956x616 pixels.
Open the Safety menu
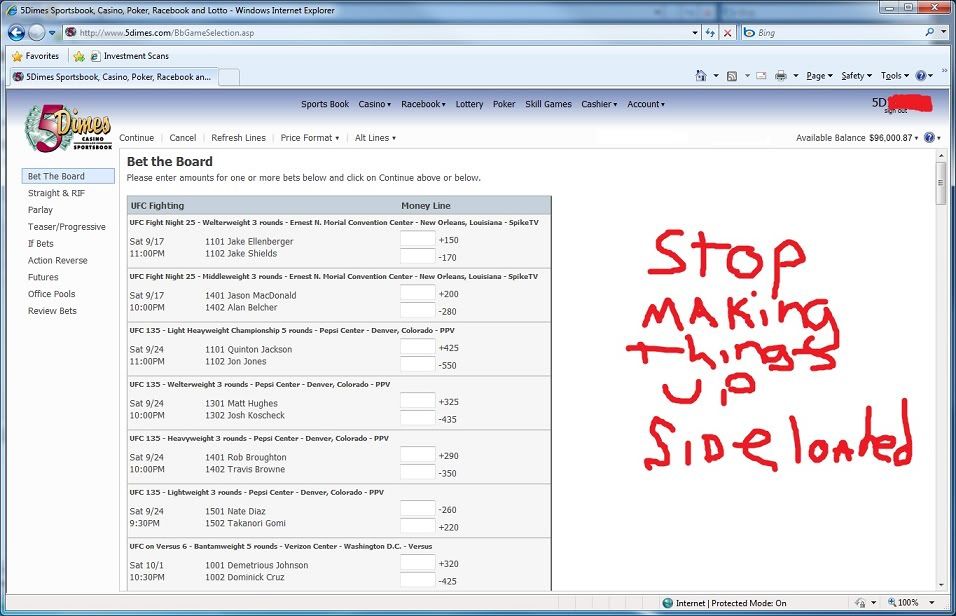click(x=856, y=76)
